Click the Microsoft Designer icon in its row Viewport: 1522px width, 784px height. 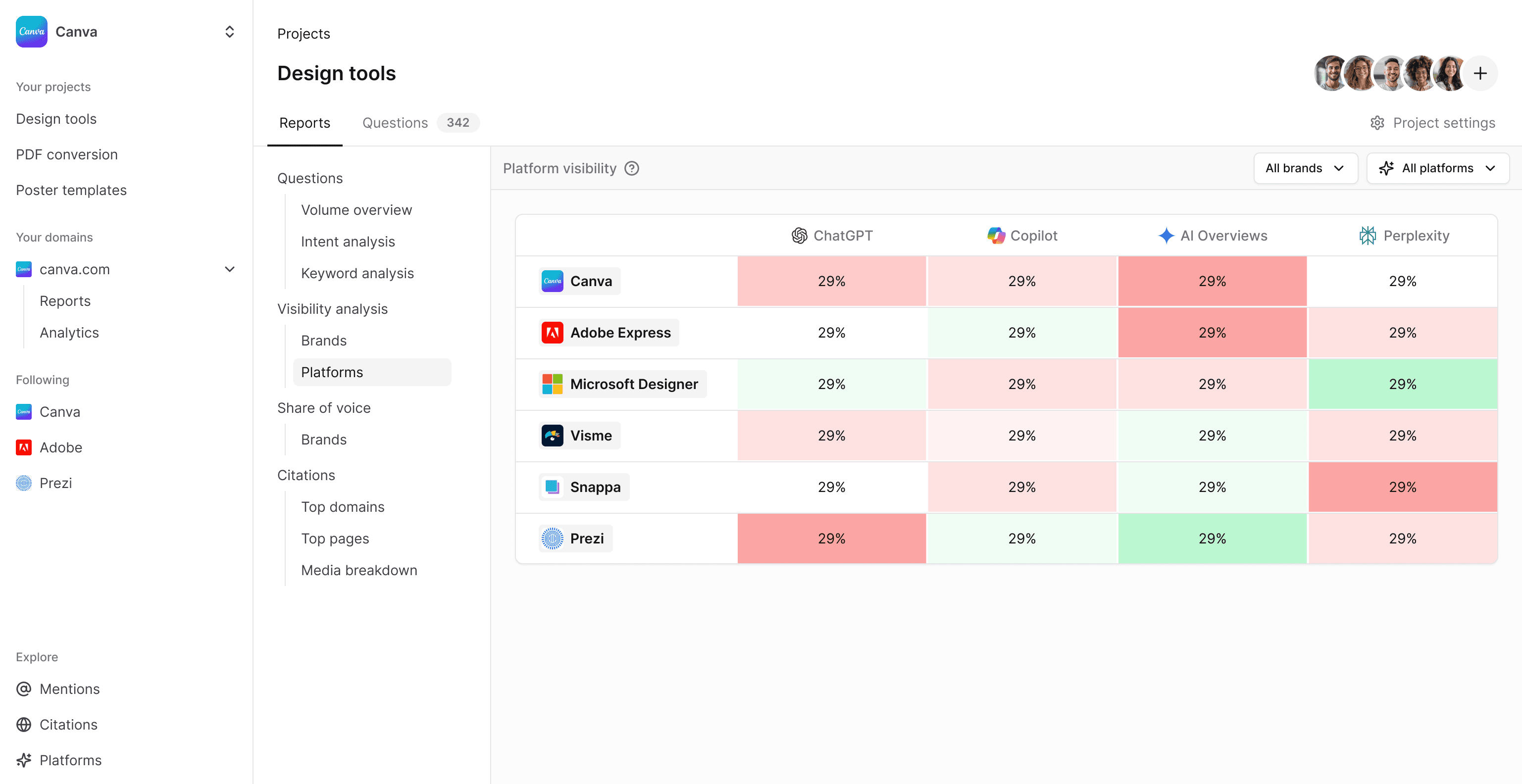click(552, 384)
